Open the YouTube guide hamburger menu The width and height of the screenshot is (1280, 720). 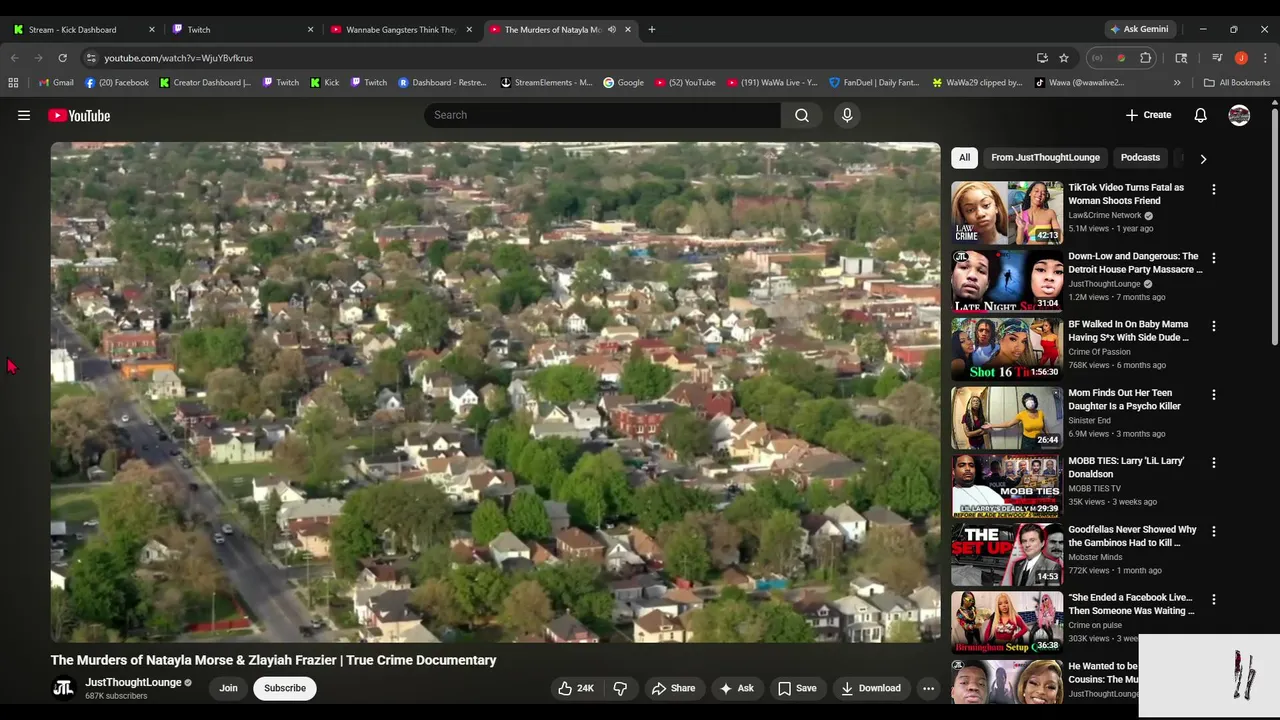pos(24,116)
